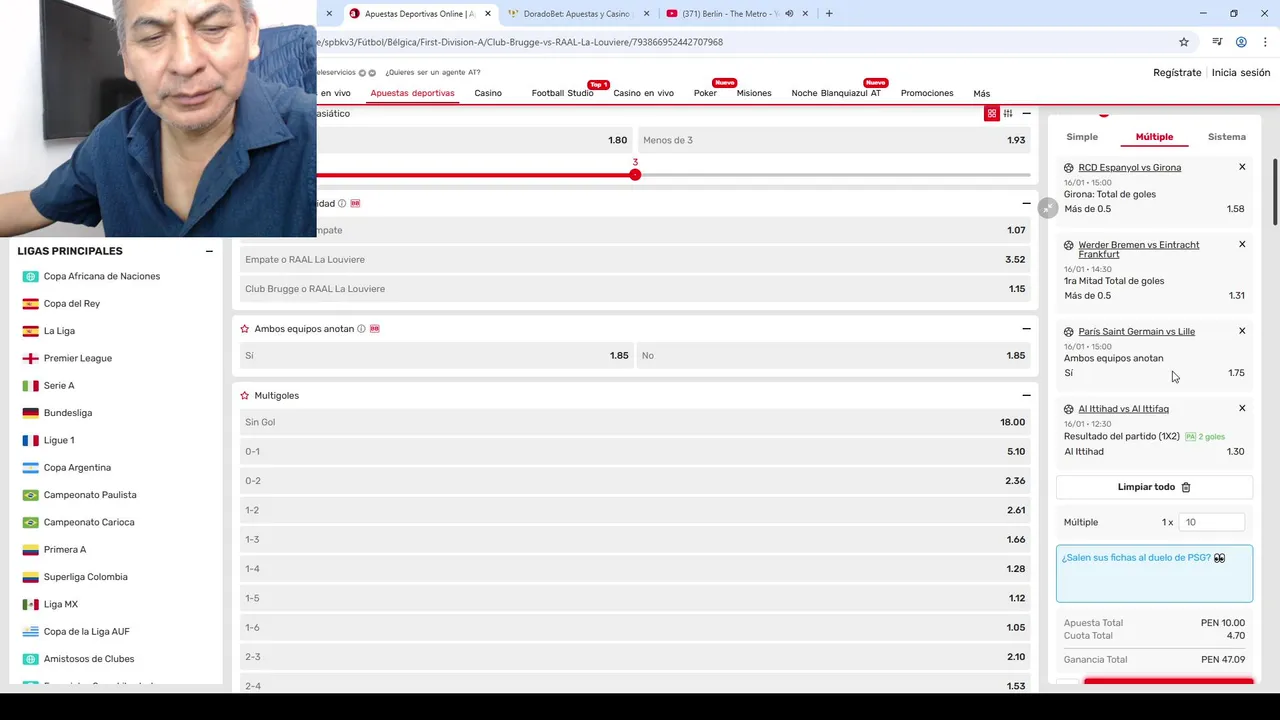1280x720 pixels.
Task: Click the total goals line slider handle at 3
Action: [635, 174]
